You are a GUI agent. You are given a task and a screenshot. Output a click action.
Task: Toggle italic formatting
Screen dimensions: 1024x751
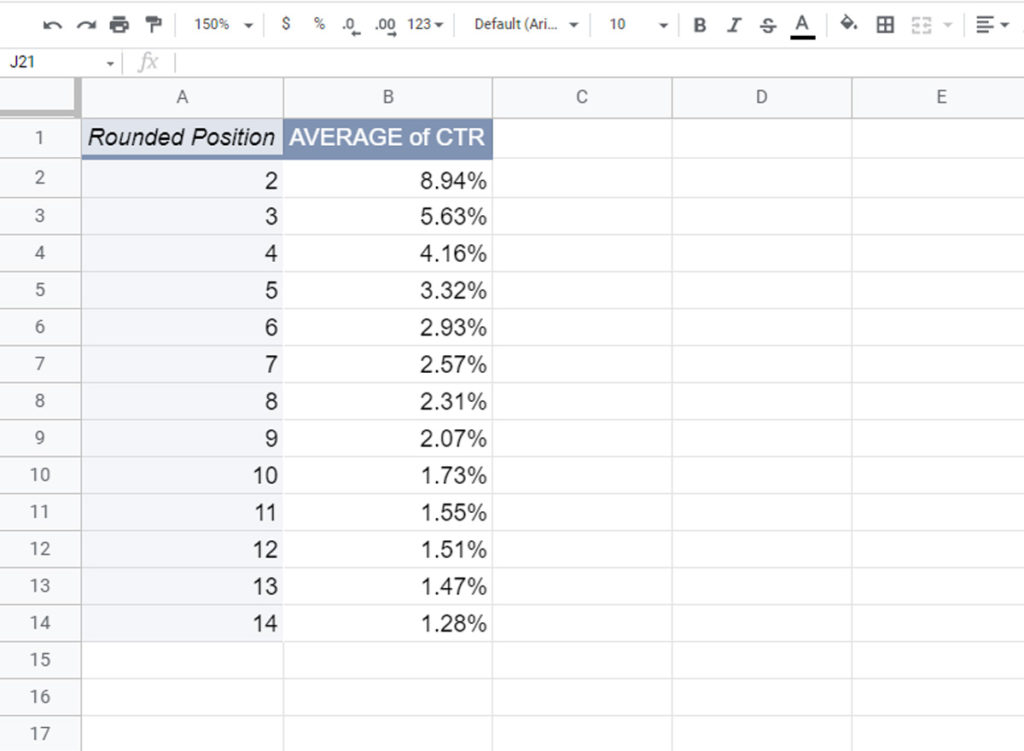pos(733,24)
